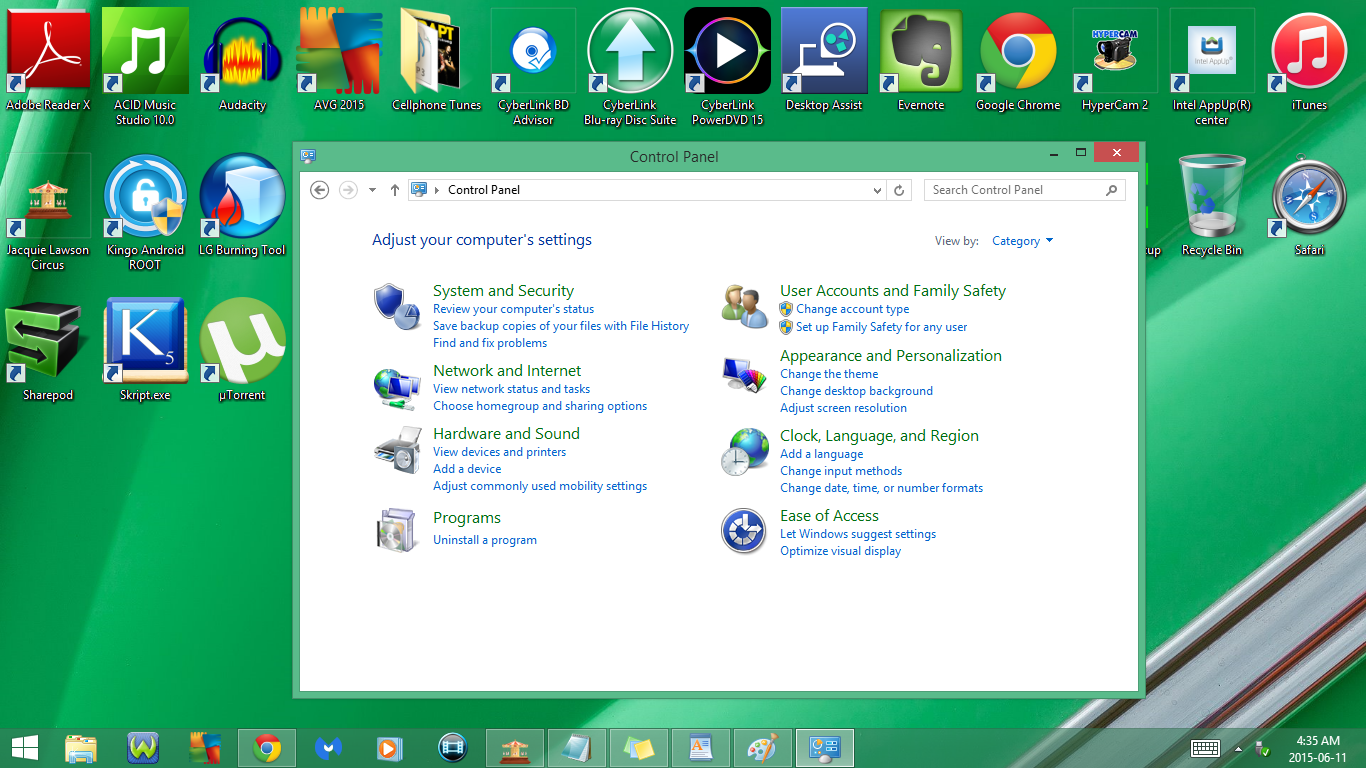
Task: Click the Add a language link
Action: click(x=821, y=454)
